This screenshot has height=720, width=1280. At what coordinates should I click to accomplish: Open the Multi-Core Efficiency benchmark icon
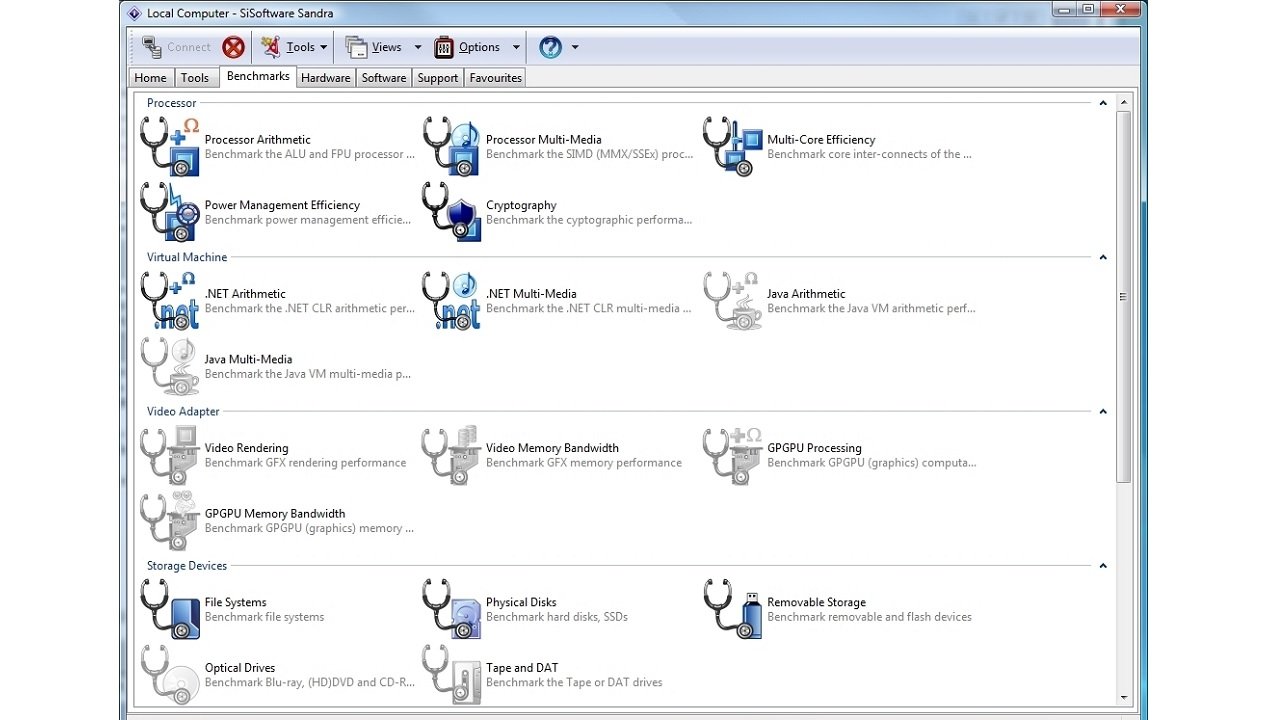[733, 147]
